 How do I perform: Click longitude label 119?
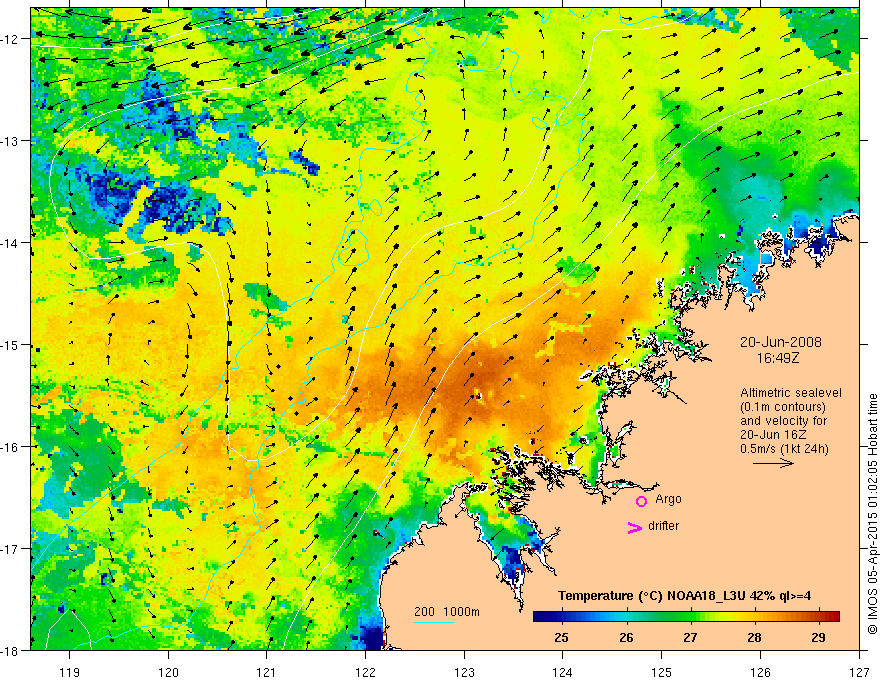click(x=70, y=672)
